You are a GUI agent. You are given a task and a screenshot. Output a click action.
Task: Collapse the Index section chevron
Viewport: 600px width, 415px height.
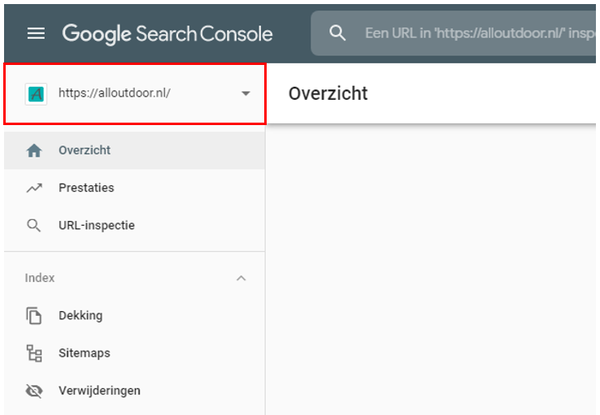coord(241,278)
